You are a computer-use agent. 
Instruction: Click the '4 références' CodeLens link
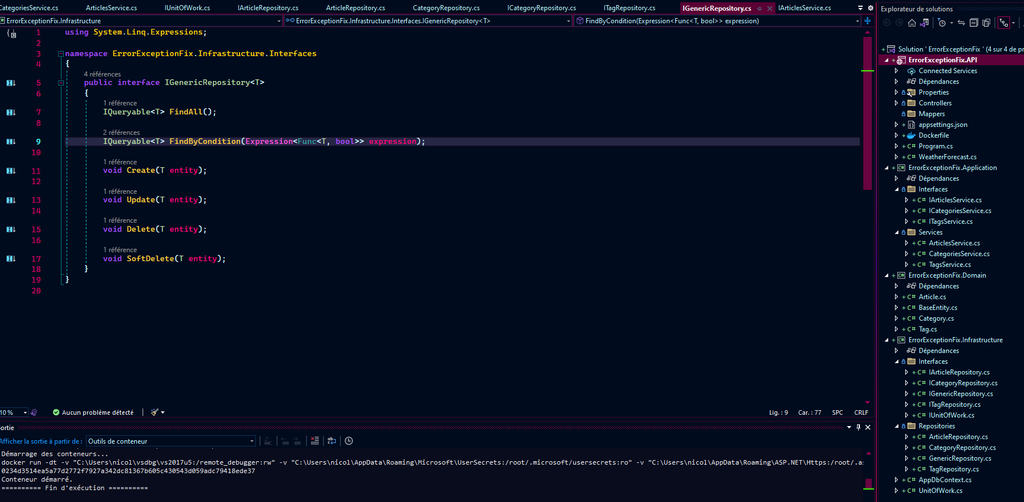click(x=102, y=74)
